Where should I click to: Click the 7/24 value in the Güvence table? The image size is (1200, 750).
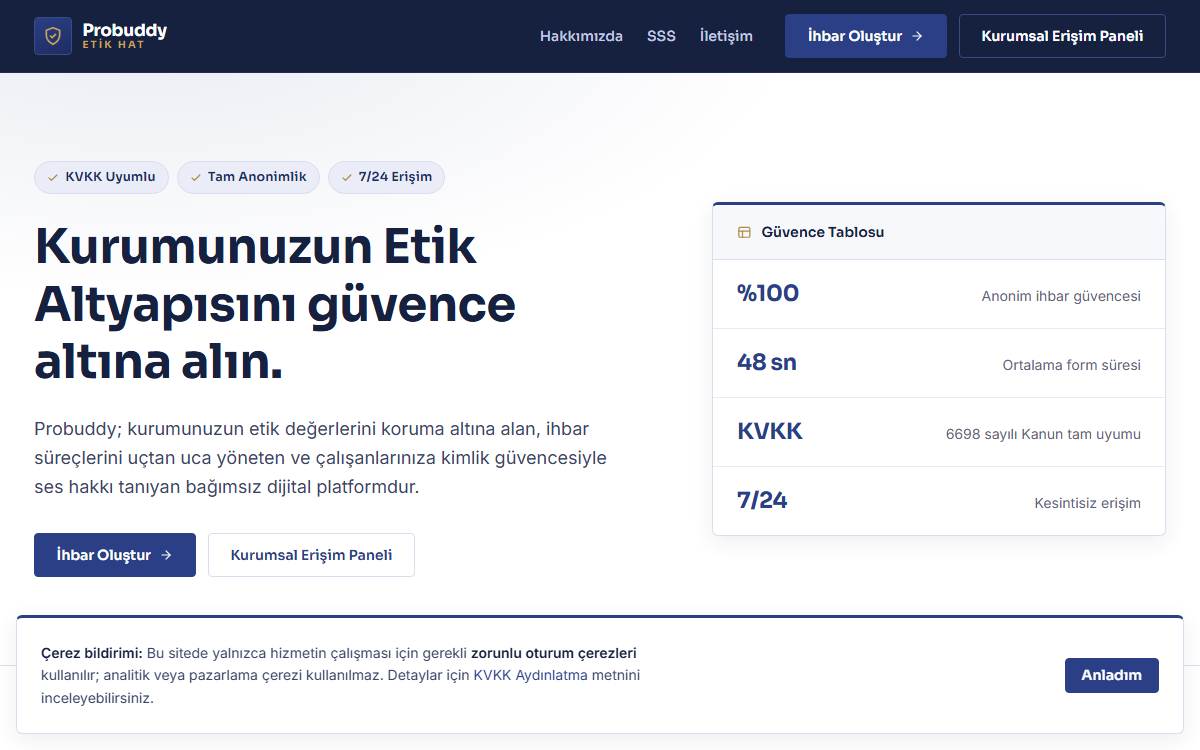[762, 500]
